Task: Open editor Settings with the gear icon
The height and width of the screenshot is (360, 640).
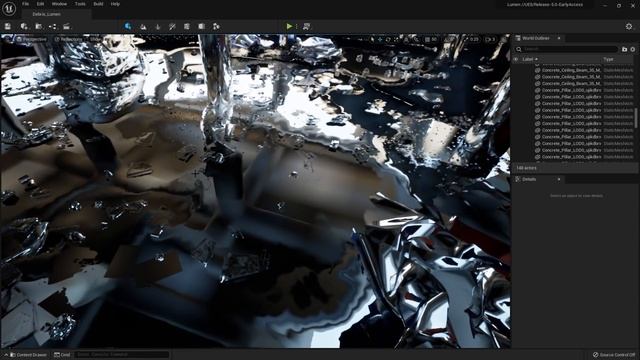Action: (629, 27)
